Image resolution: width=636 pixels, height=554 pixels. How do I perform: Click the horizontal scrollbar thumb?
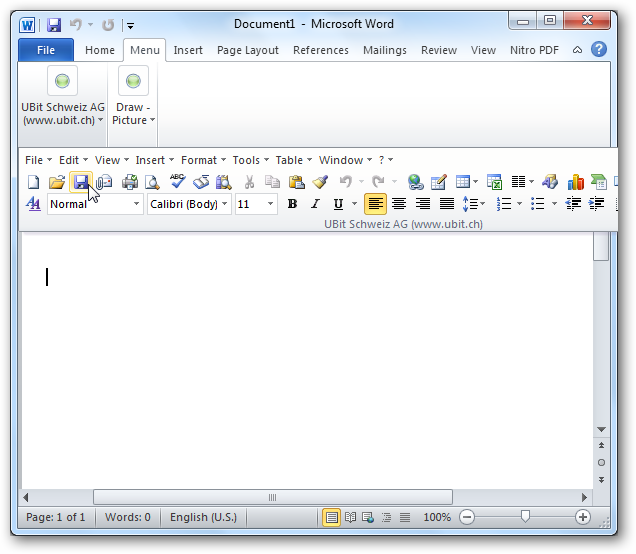(273, 497)
